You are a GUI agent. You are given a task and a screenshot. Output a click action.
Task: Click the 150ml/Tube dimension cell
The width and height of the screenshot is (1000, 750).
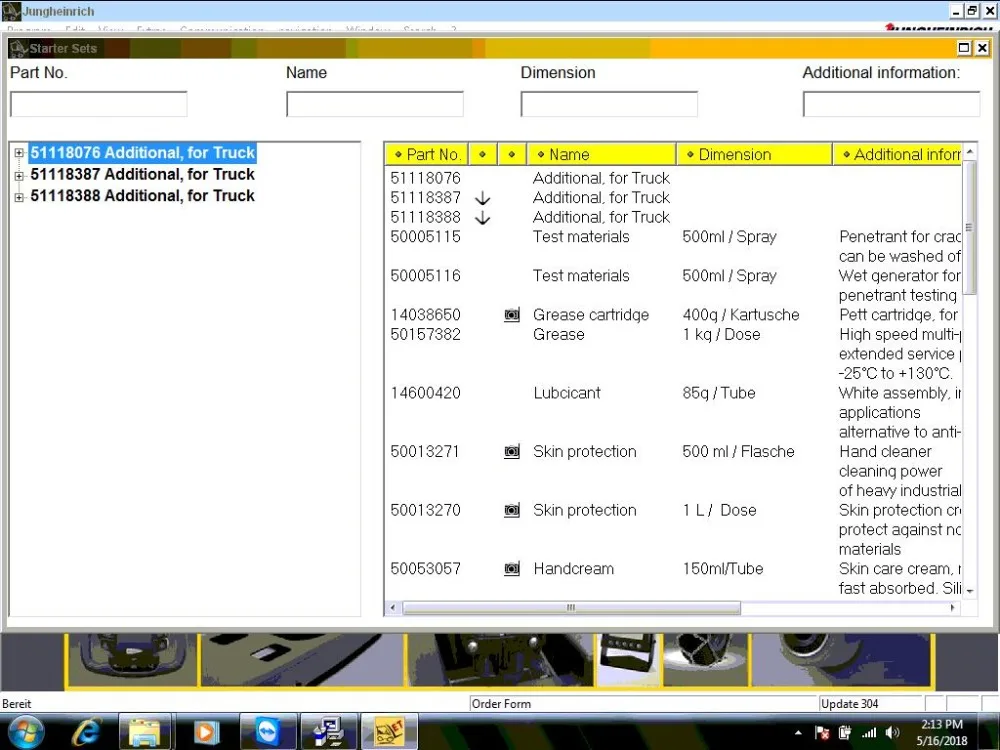point(723,569)
